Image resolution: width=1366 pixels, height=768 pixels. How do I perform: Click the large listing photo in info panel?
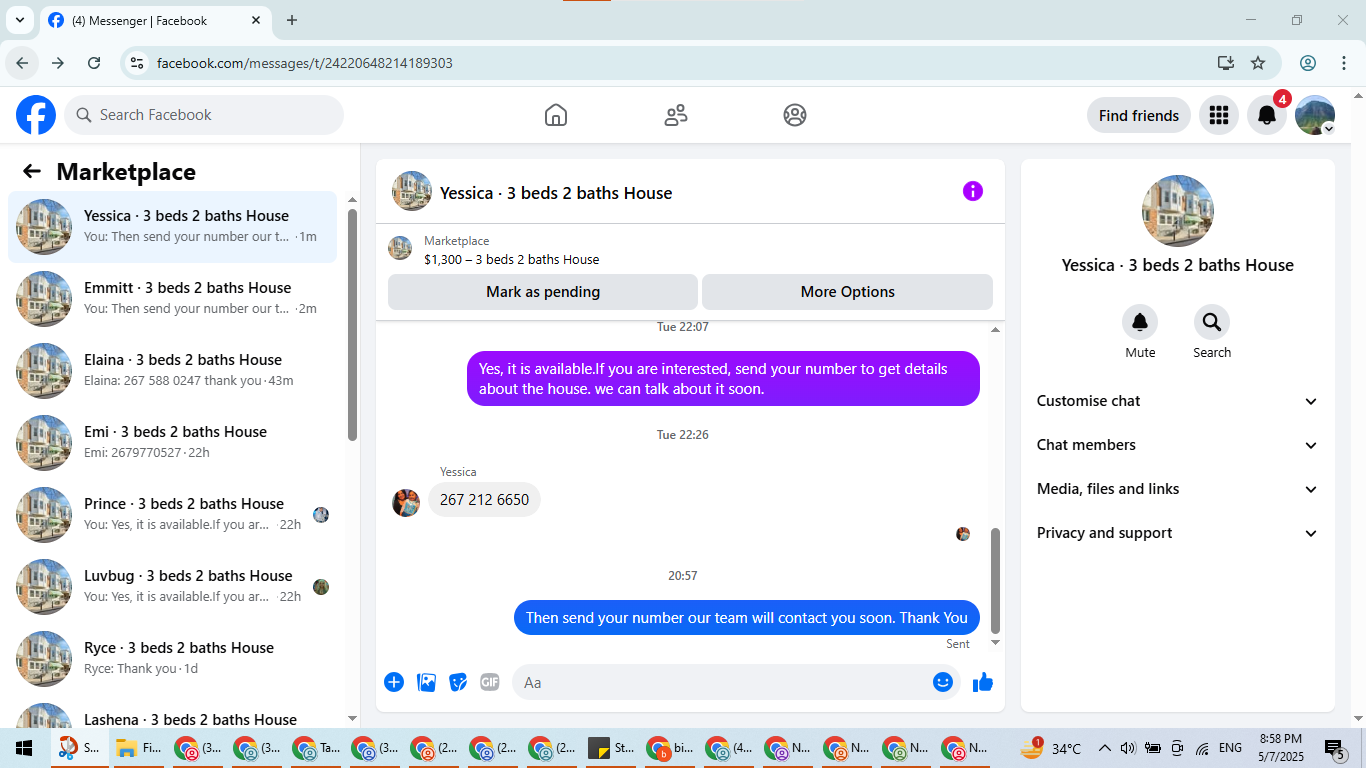tap(1178, 211)
